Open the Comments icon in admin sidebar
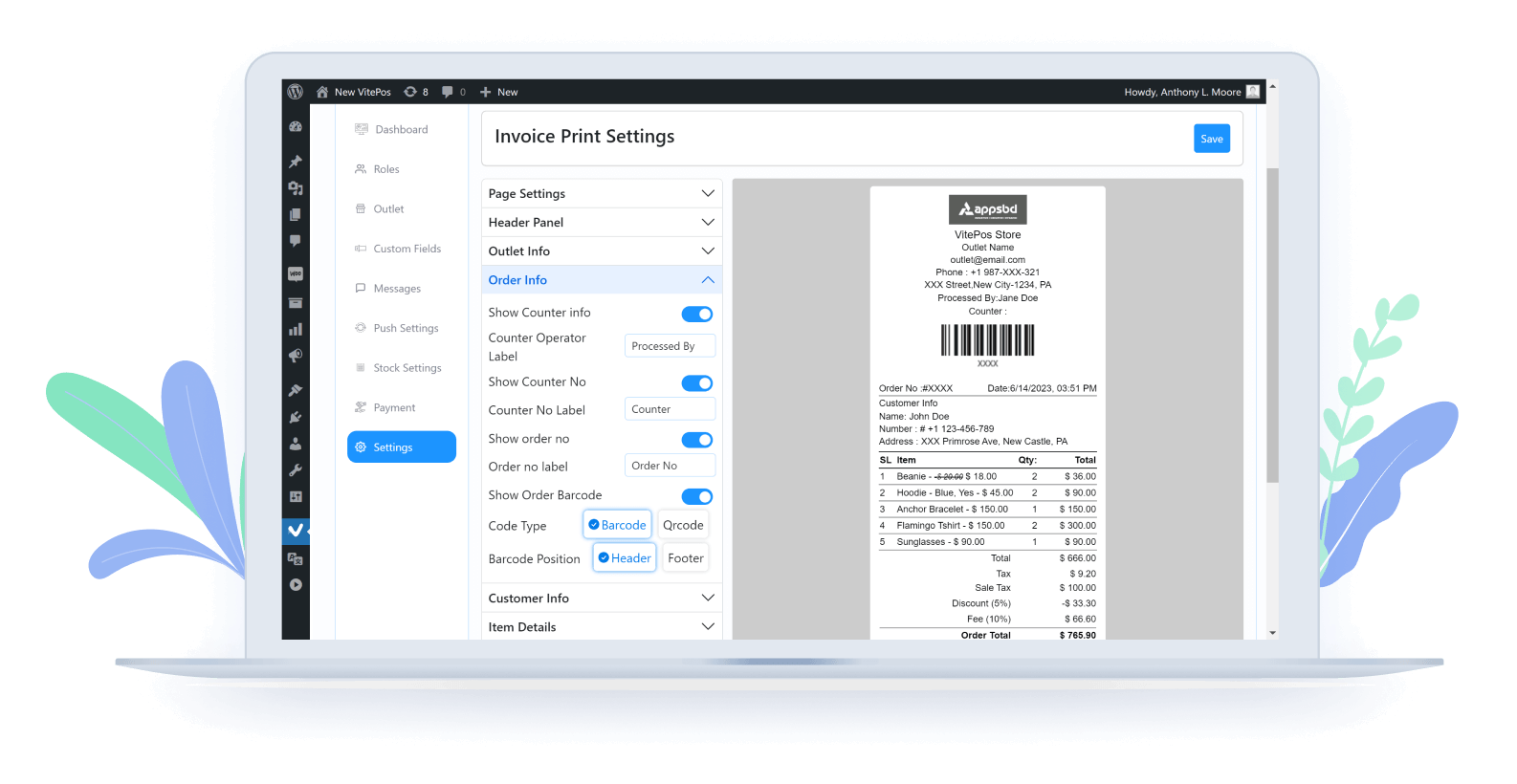 (x=296, y=241)
